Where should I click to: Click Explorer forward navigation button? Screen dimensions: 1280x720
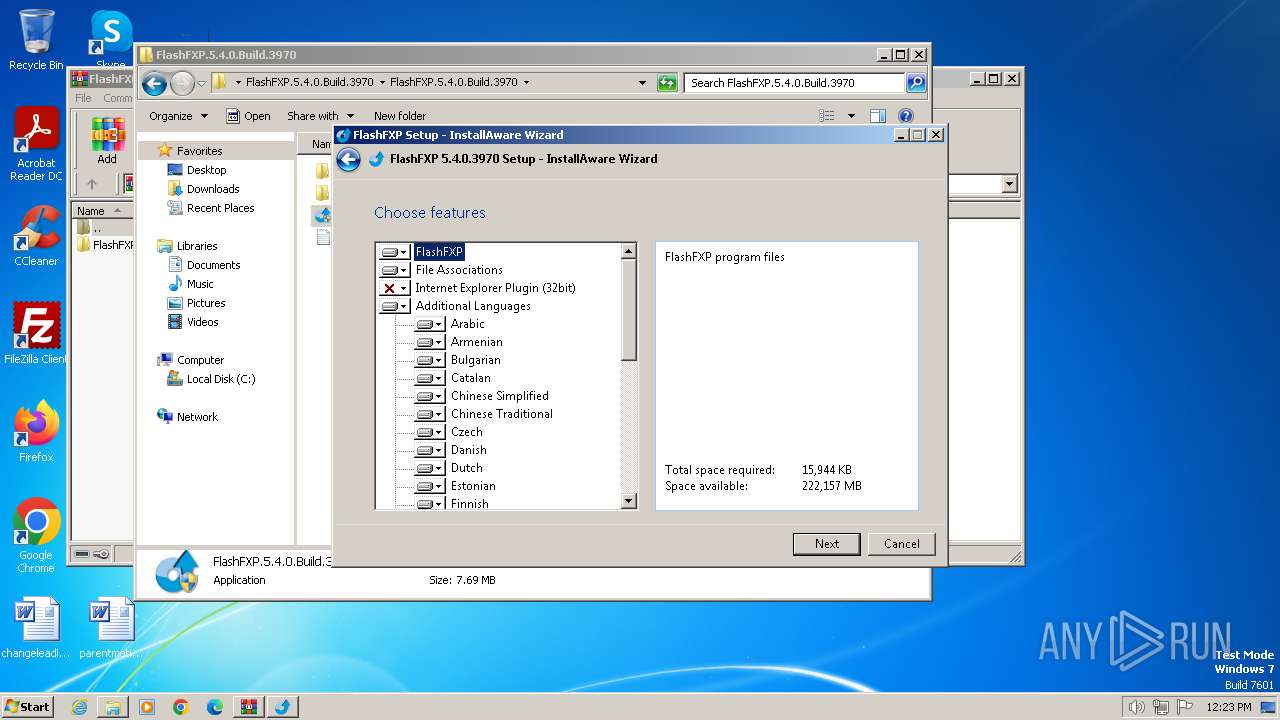182,83
